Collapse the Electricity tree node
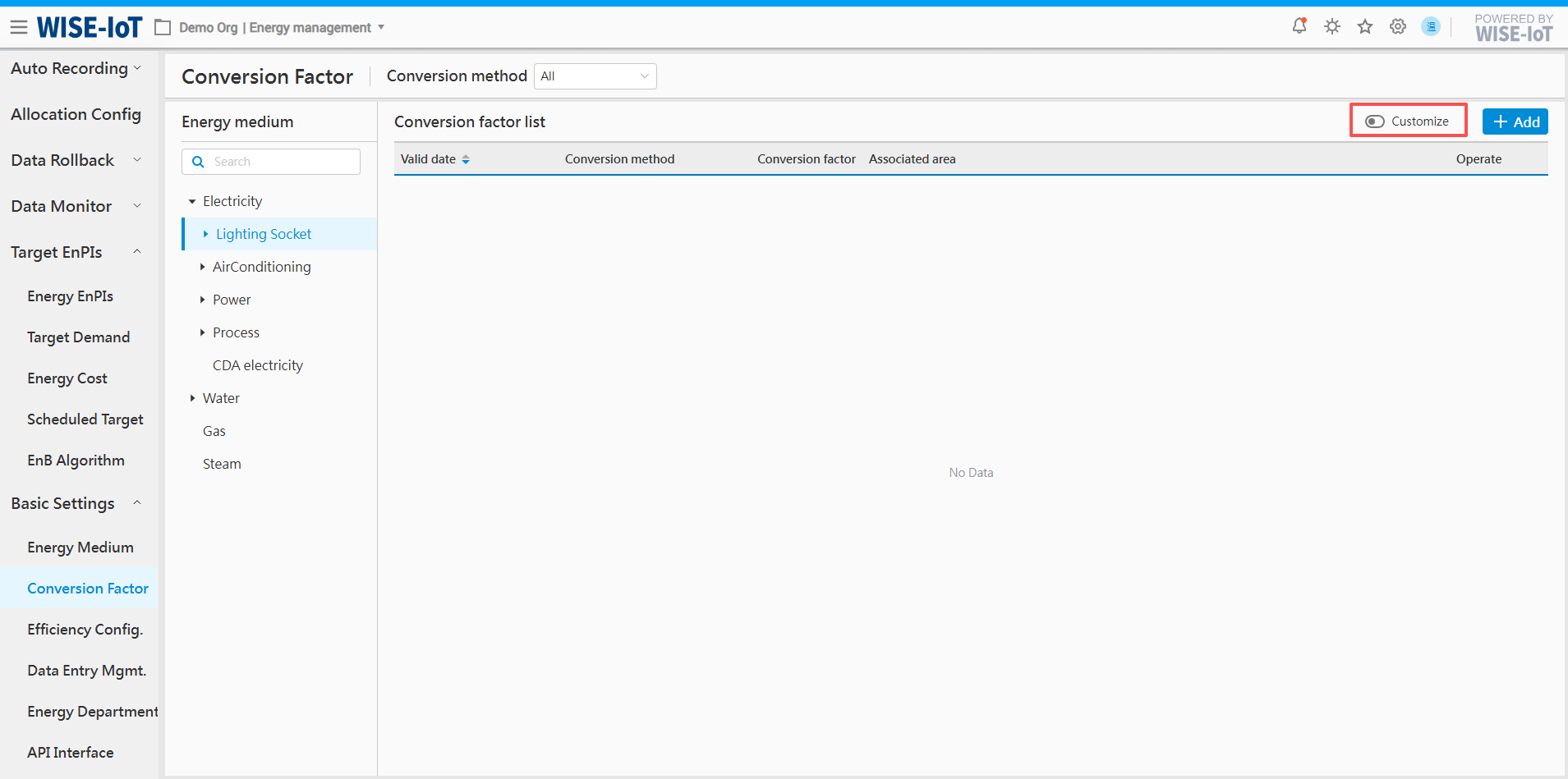This screenshot has width=1568, height=779. (x=192, y=201)
